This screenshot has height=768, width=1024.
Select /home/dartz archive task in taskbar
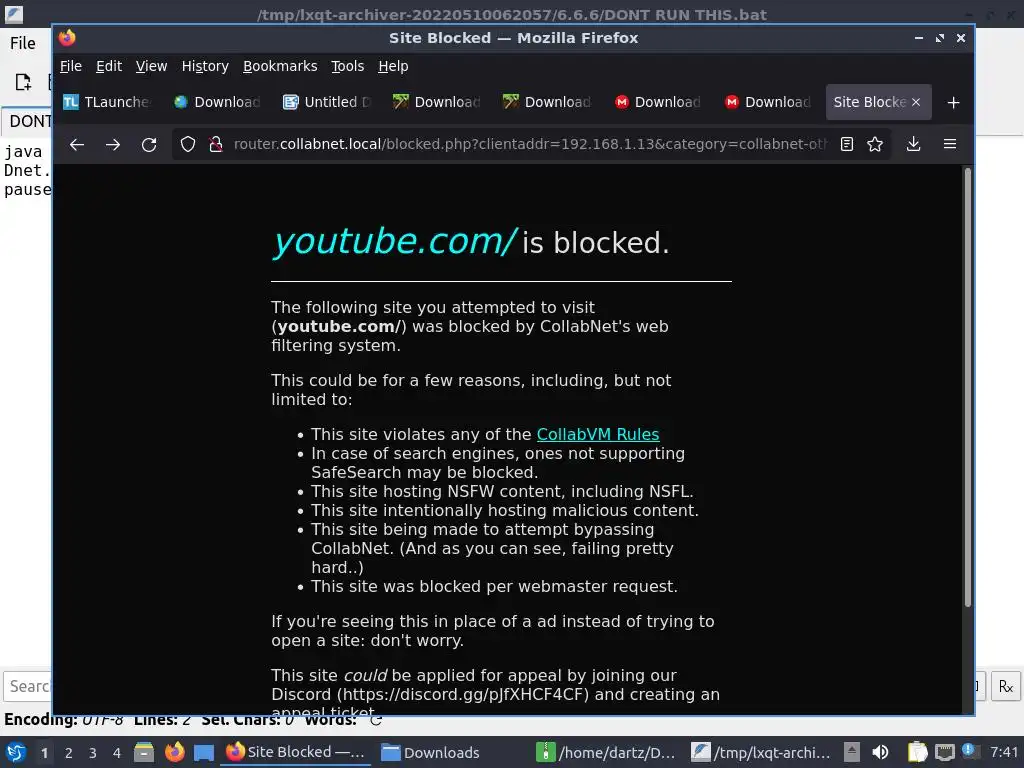click(x=607, y=752)
